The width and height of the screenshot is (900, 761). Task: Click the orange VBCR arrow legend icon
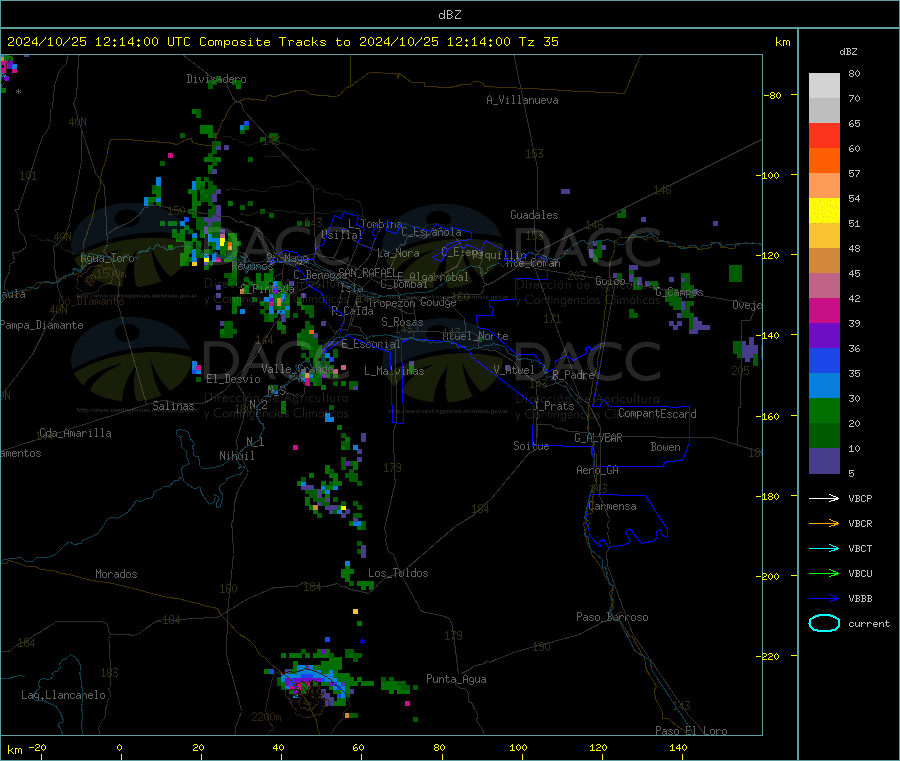tap(824, 523)
